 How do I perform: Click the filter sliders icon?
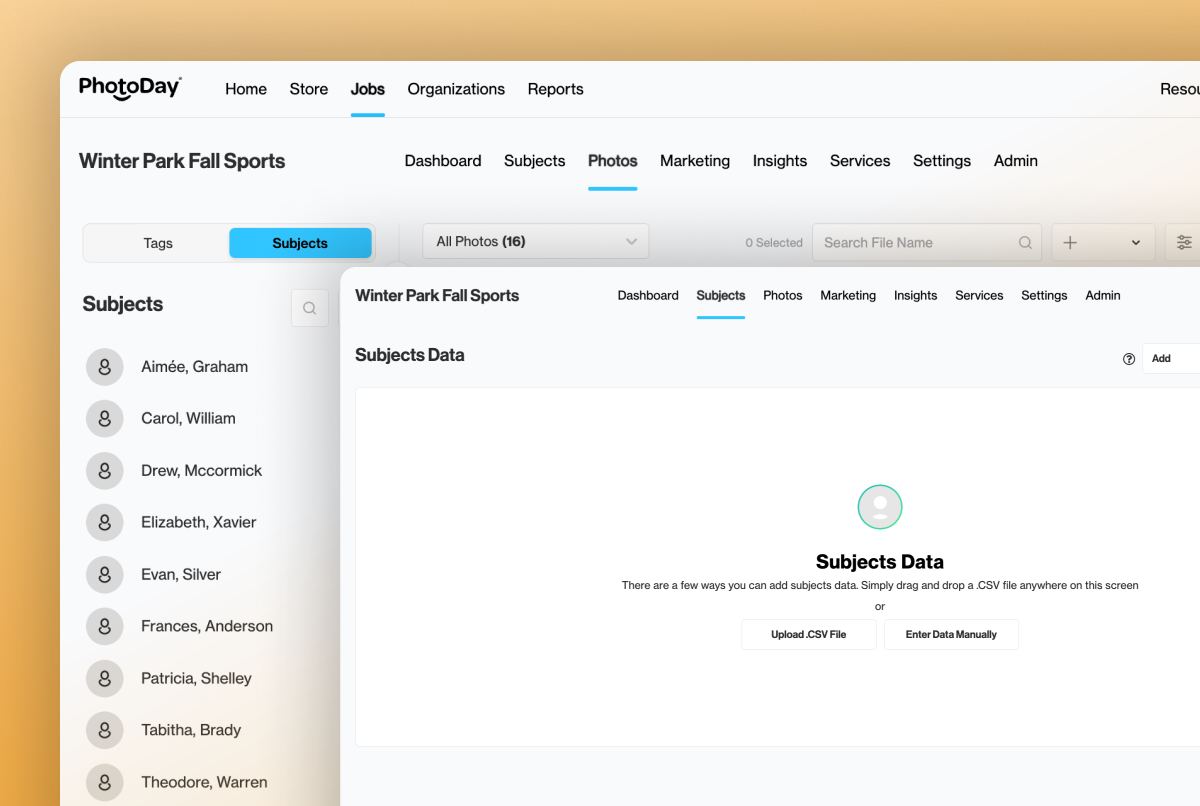click(x=1184, y=242)
